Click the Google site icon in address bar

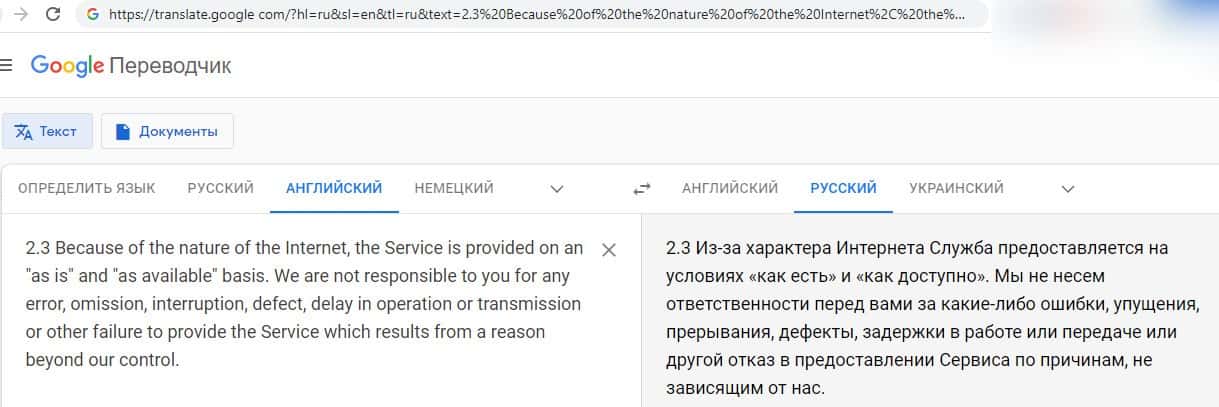click(93, 15)
